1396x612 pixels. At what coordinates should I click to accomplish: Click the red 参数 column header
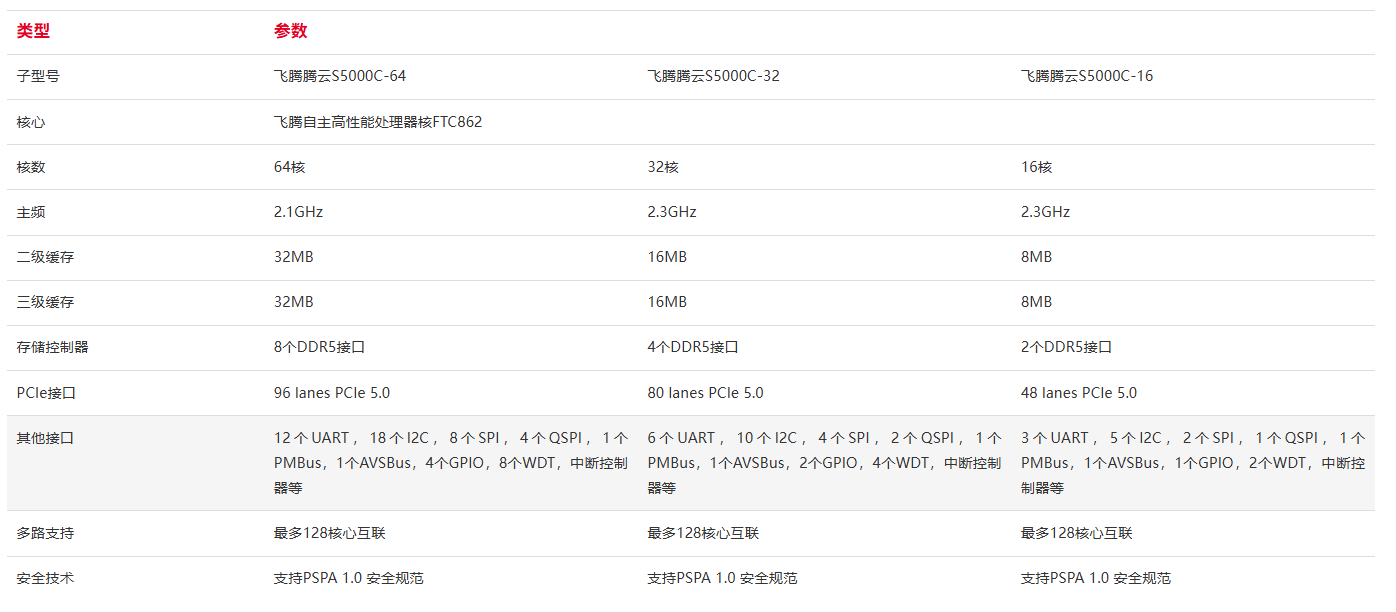coord(290,31)
